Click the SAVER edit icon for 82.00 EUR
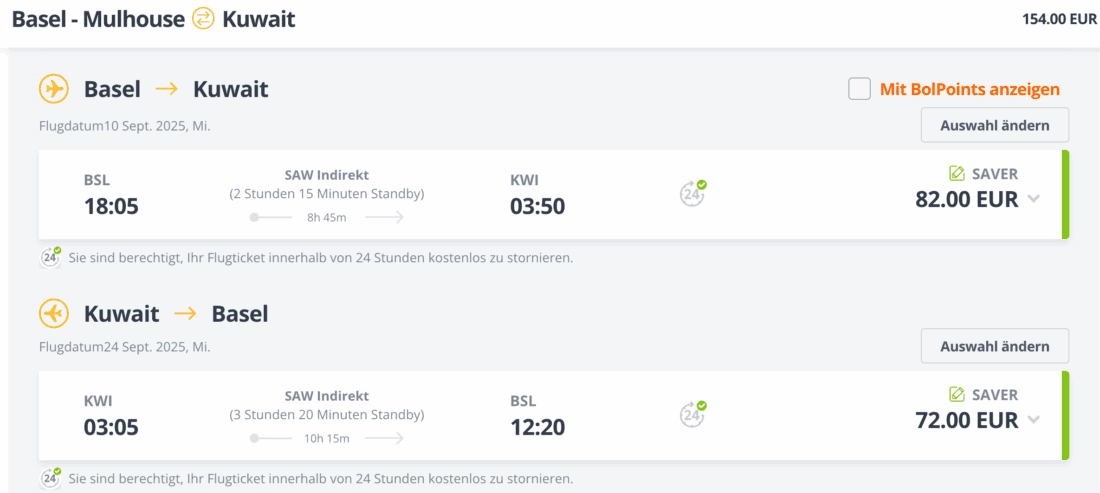 [957, 173]
